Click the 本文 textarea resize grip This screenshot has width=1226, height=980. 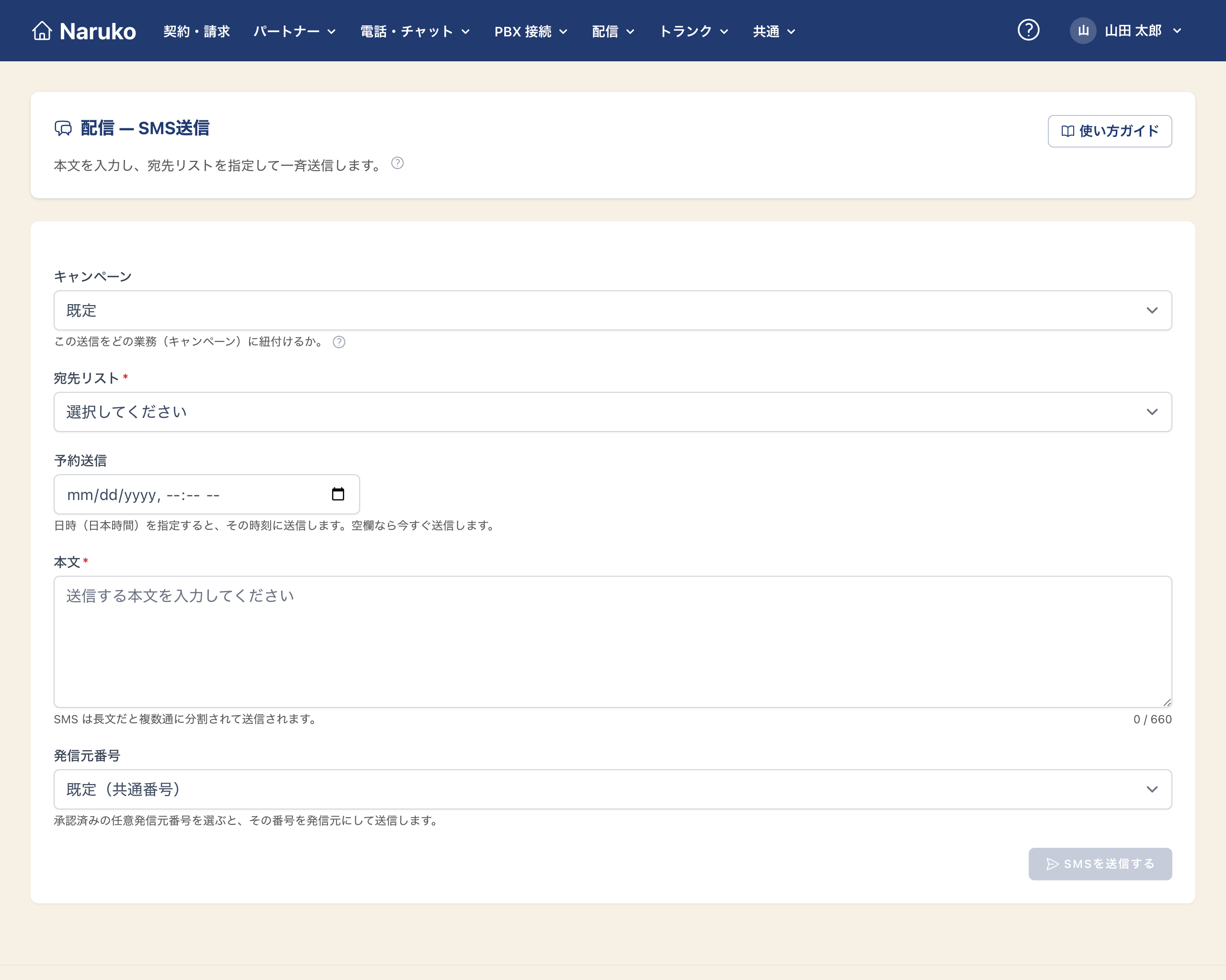1167,703
